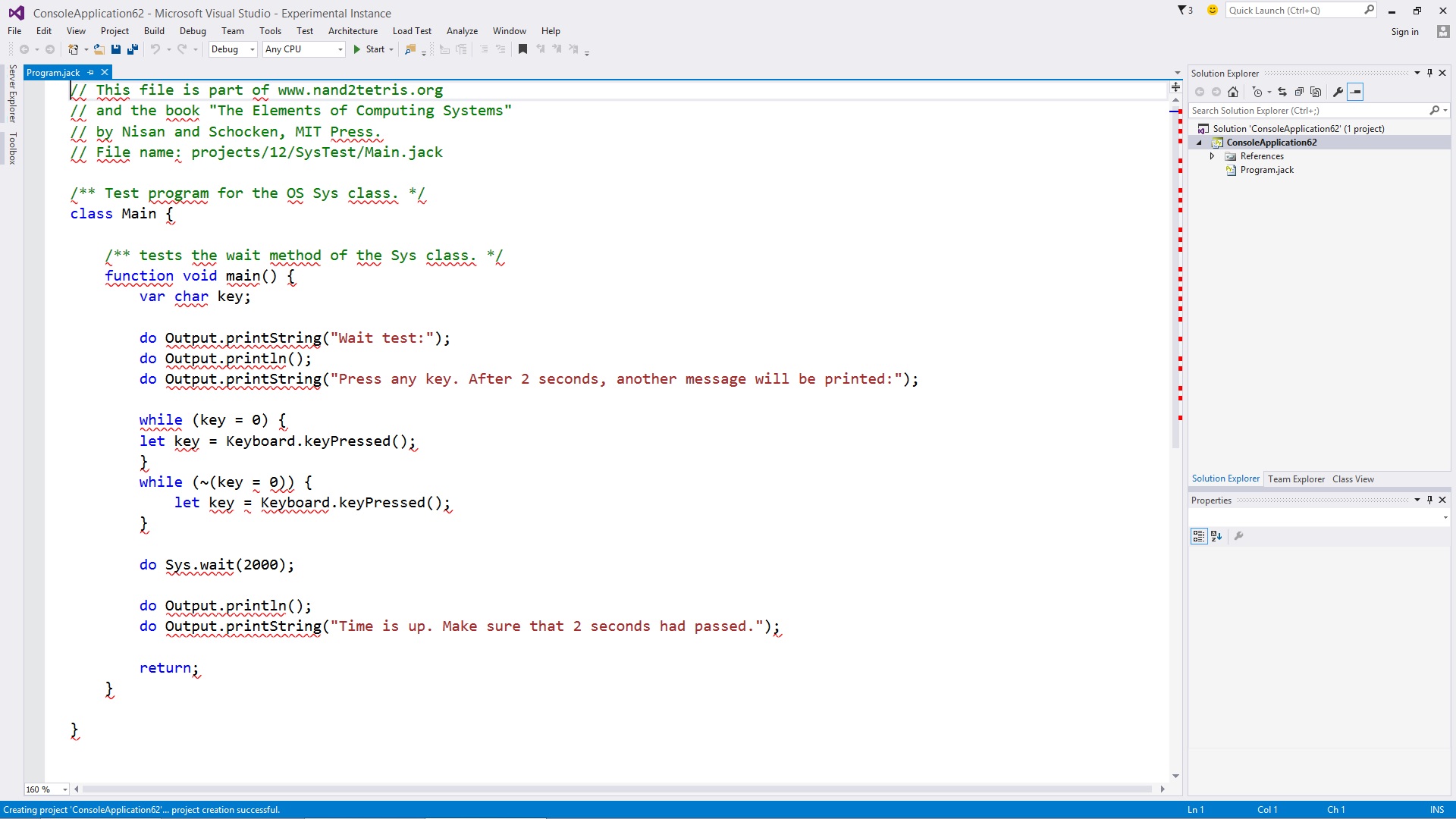Click the Save All toolbar icon
1456x819 pixels.
click(x=133, y=49)
